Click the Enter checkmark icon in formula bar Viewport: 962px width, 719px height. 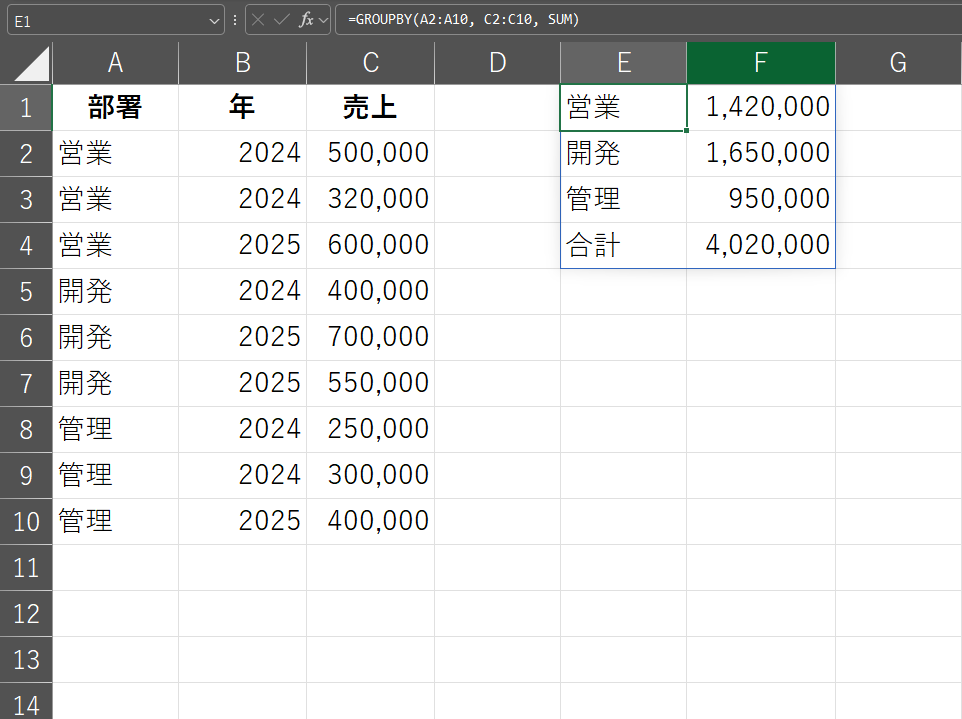coord(283,19)
